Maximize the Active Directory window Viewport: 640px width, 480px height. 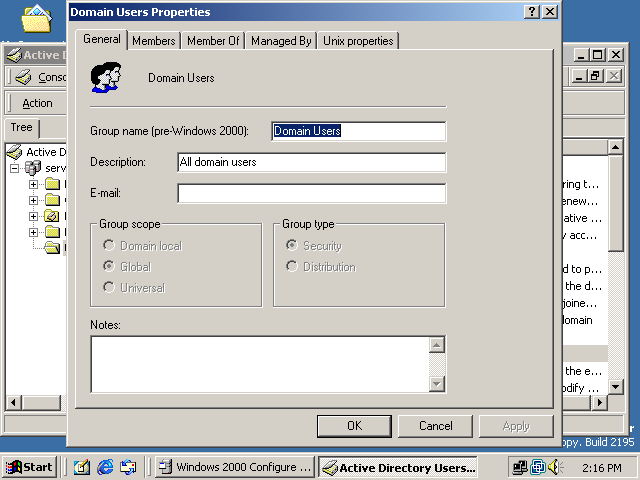598,55
